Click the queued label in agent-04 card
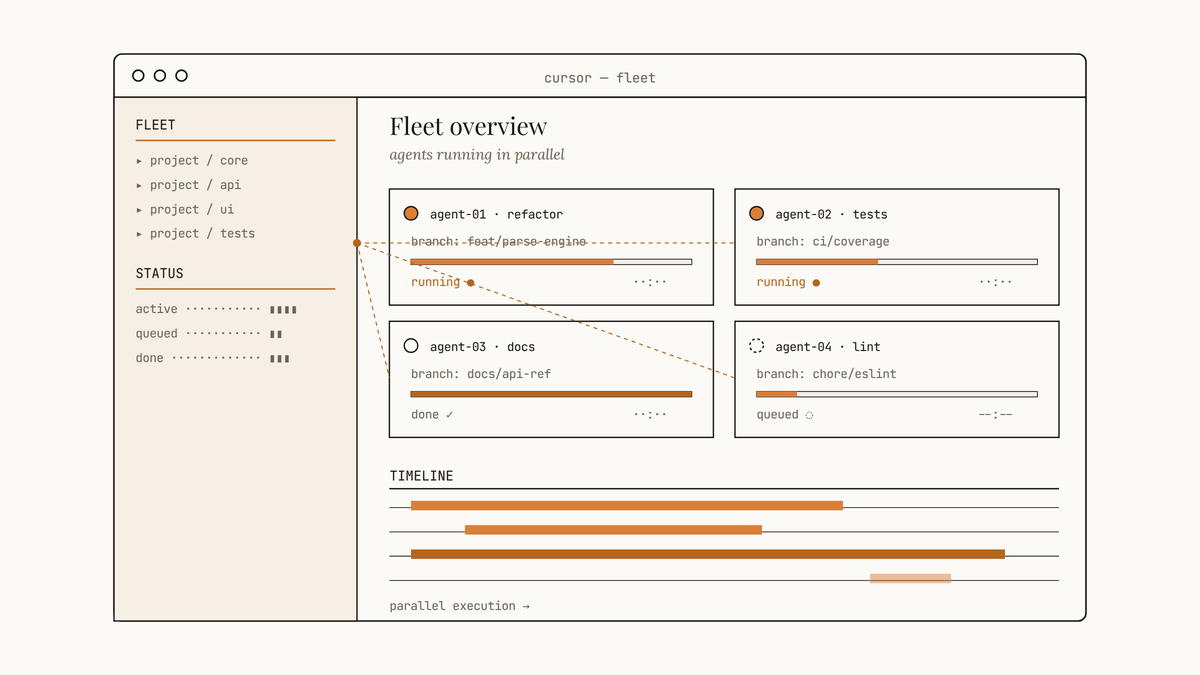 778,415
